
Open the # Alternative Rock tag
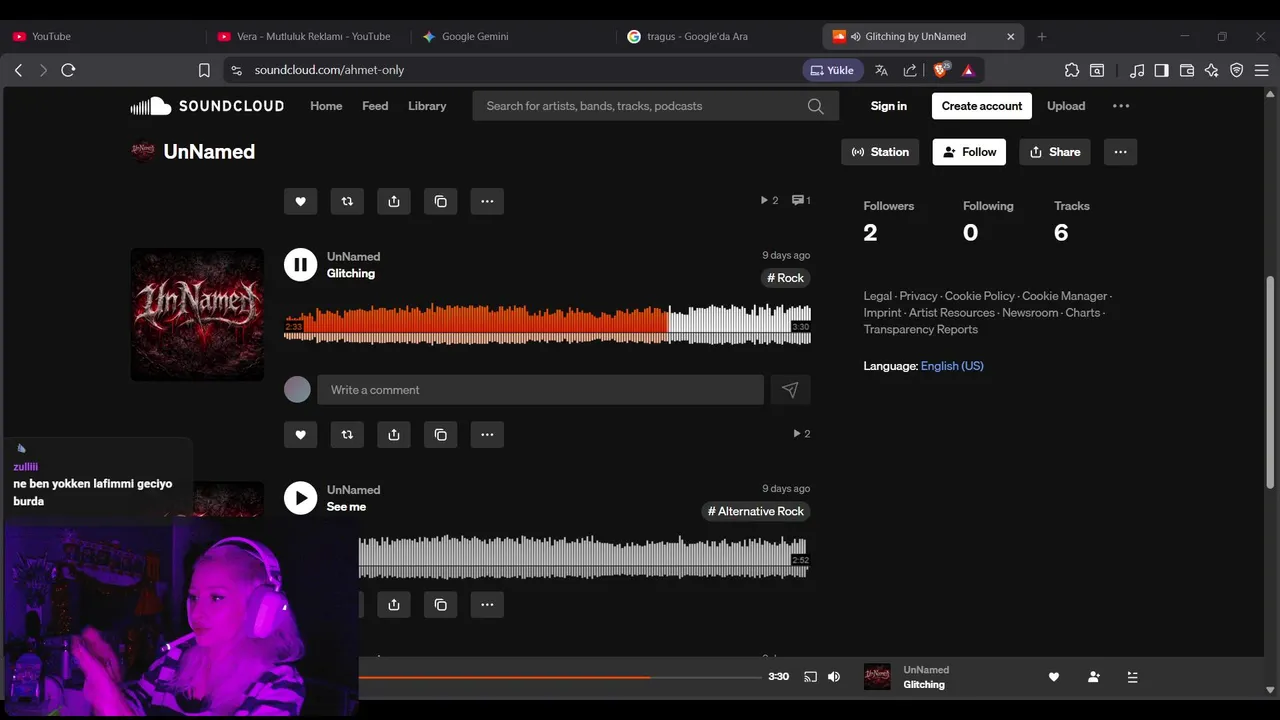coord(755,511)
